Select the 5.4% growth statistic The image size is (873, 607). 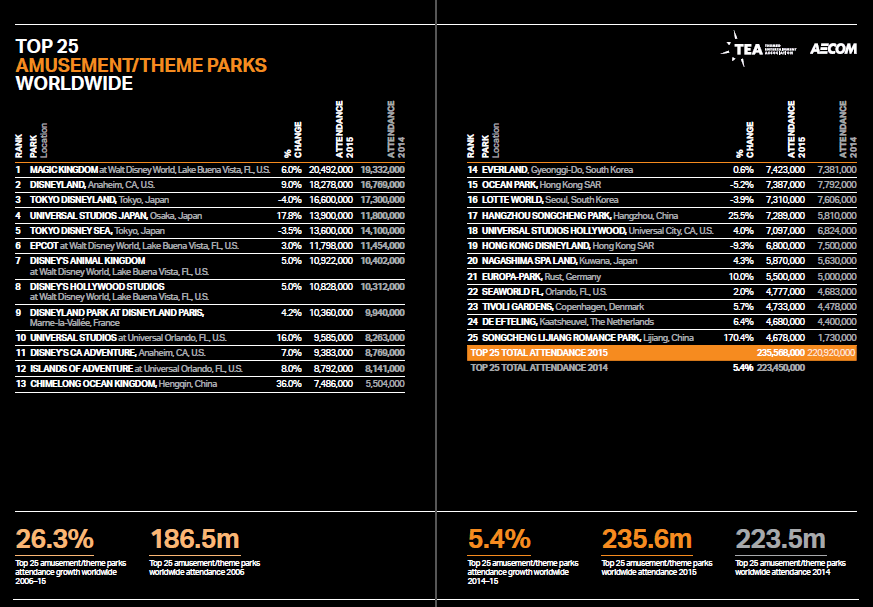point(498,539)
